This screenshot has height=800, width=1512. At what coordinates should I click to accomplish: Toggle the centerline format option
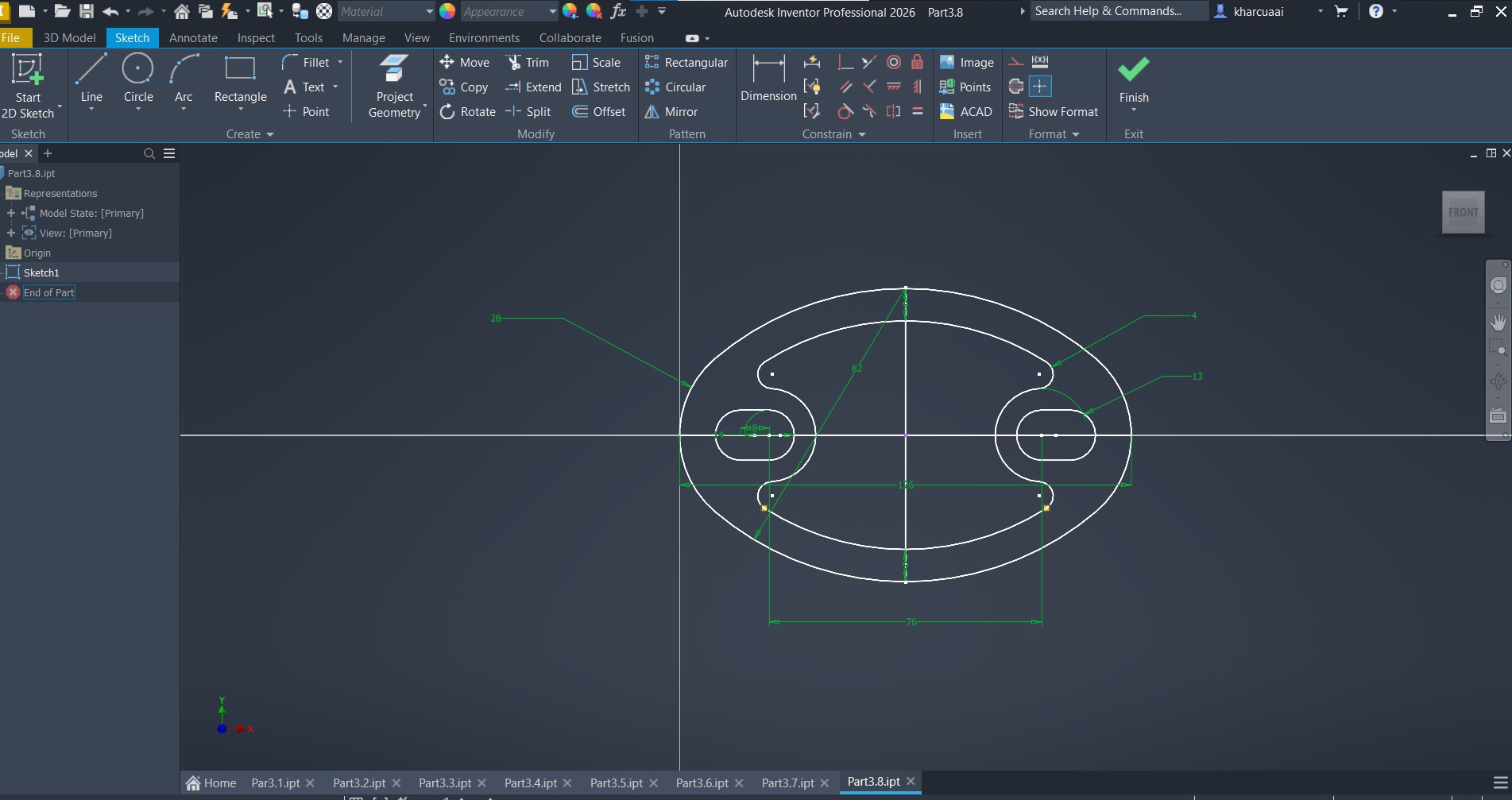1015,87
